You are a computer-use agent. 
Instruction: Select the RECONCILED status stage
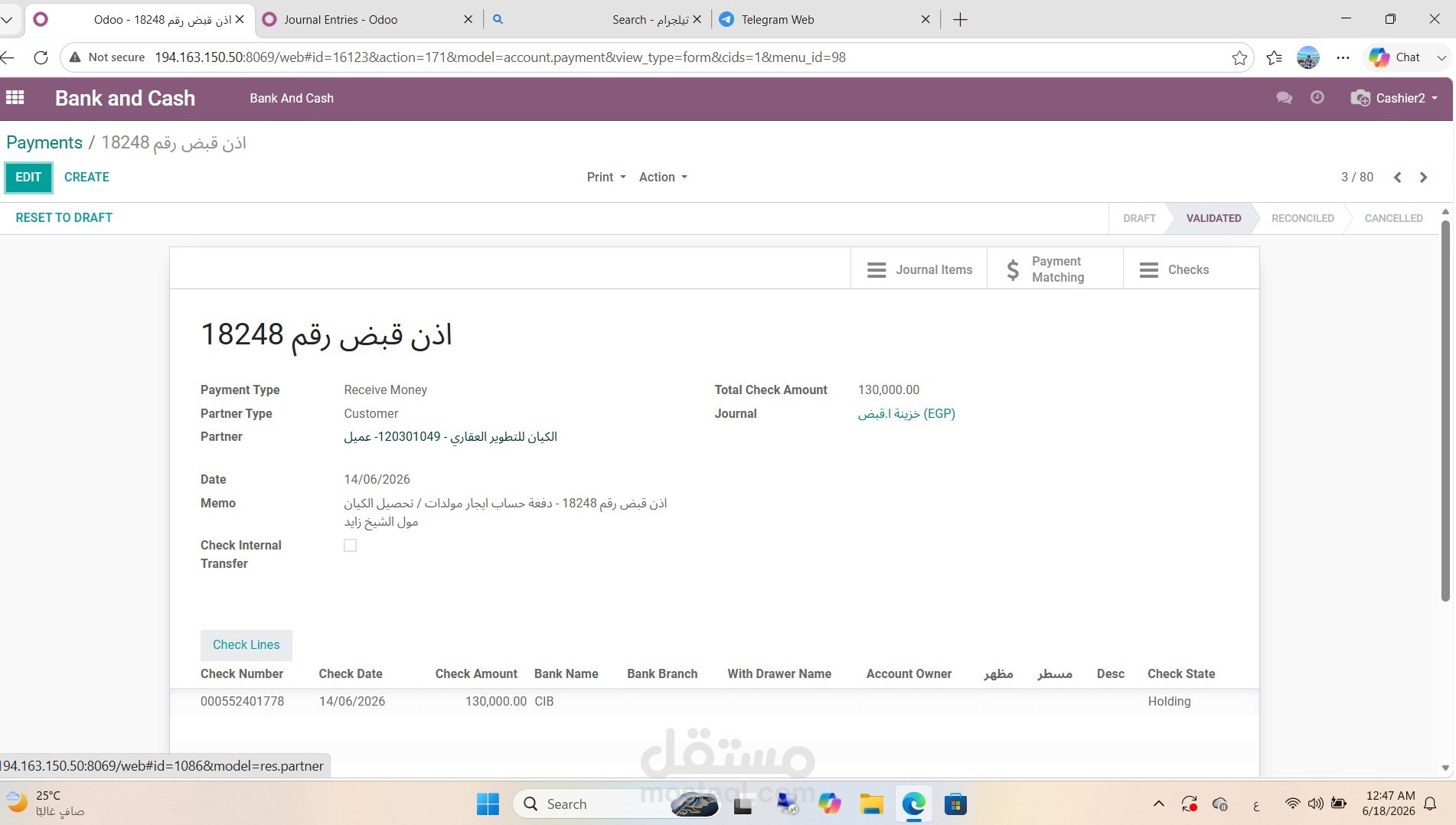coord(1302,218)
